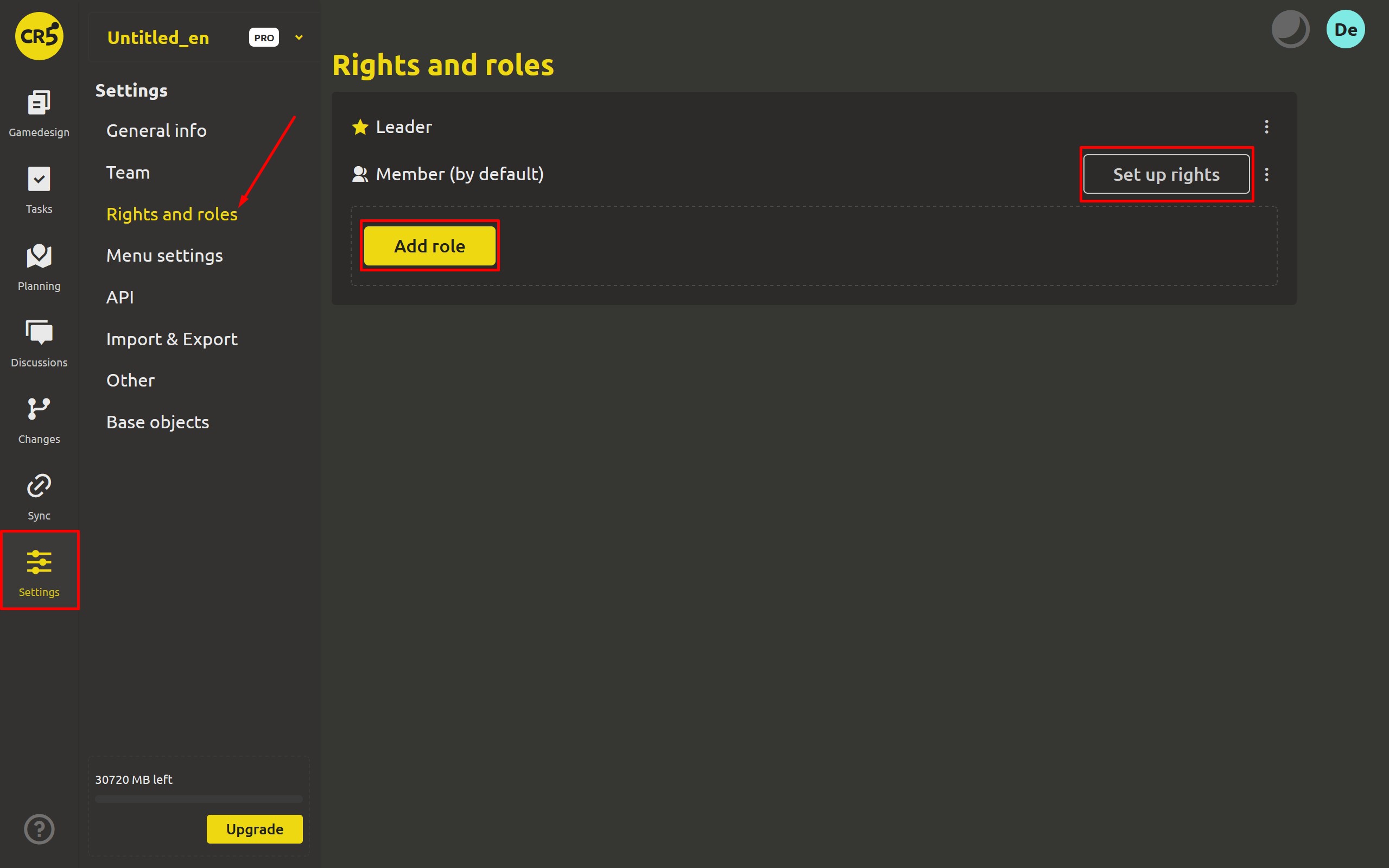Screen dimensions: 1389x868
Task: Click Set up rights for Member
Action: pyautogui.click(x=1166, y=174)
